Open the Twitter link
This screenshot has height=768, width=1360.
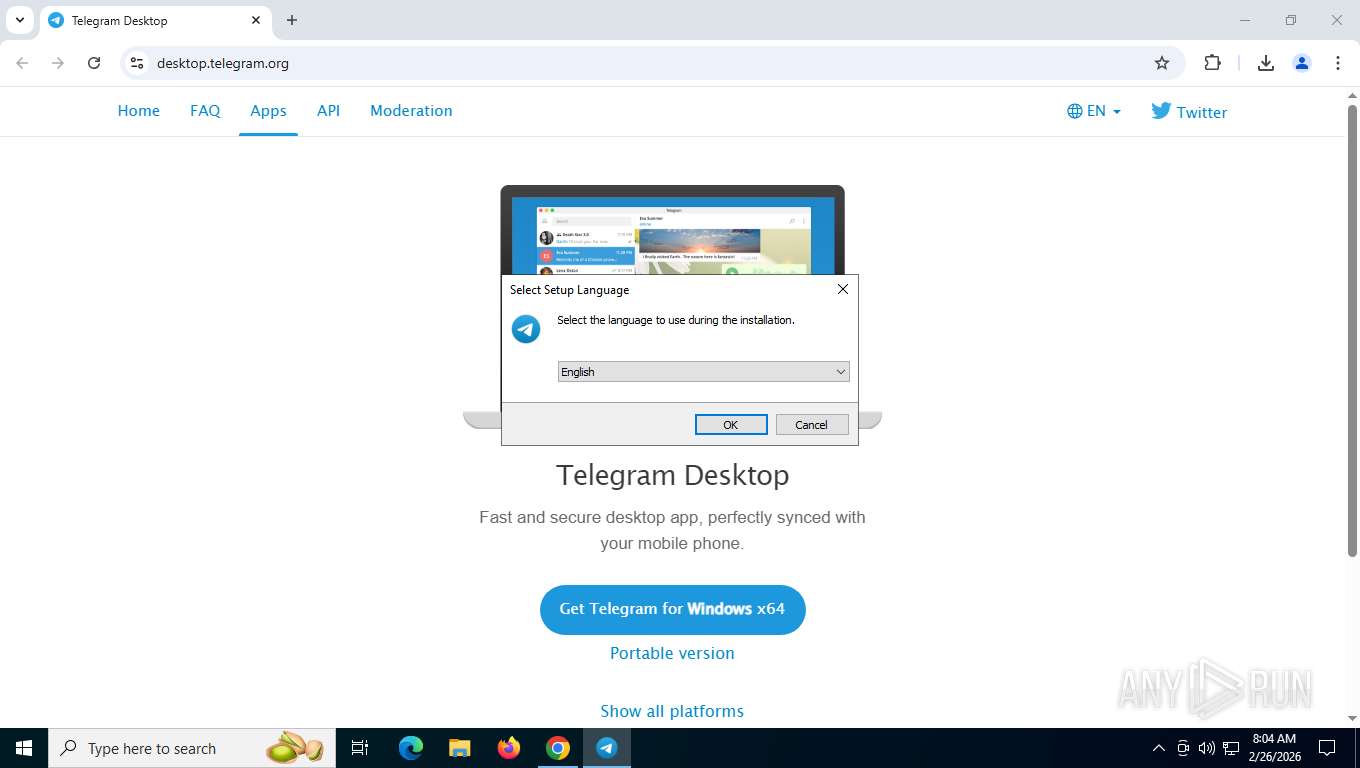click(1189, 111)
